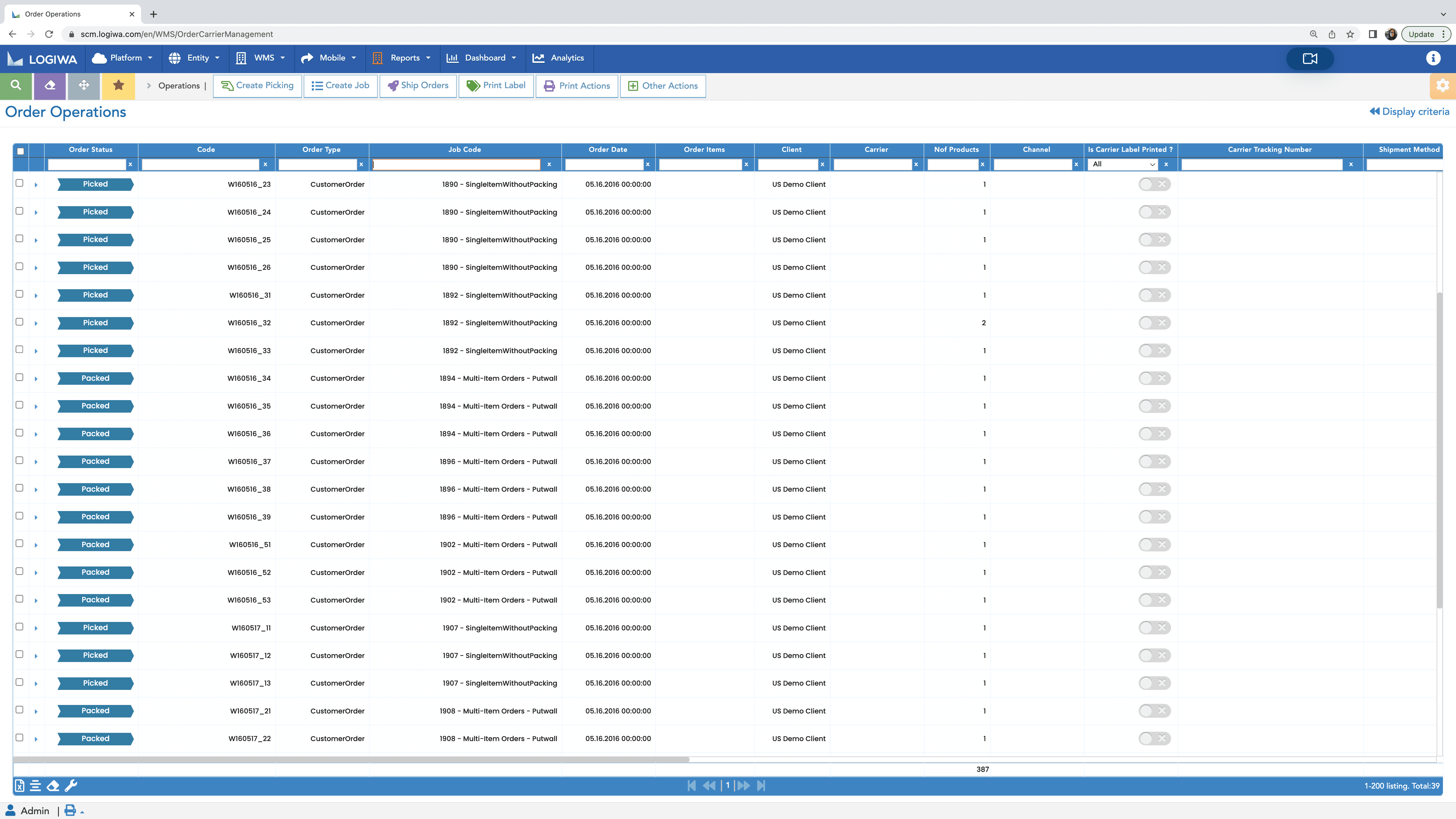Expand row details for W160516_25
The width and height of the screenshot is (1456, 819).
(x=36, y=240)
